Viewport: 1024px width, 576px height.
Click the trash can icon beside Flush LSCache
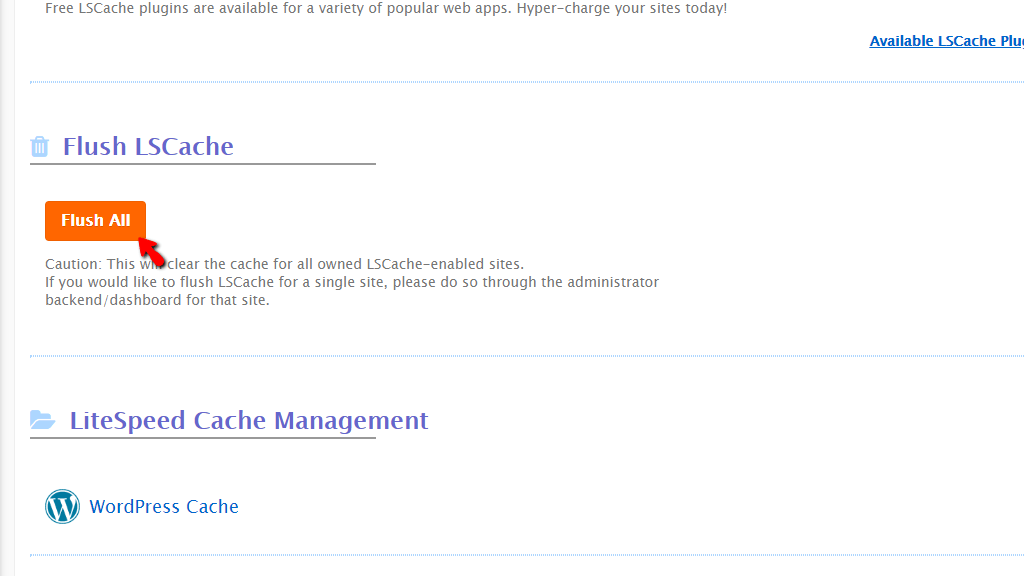(40, 147)
